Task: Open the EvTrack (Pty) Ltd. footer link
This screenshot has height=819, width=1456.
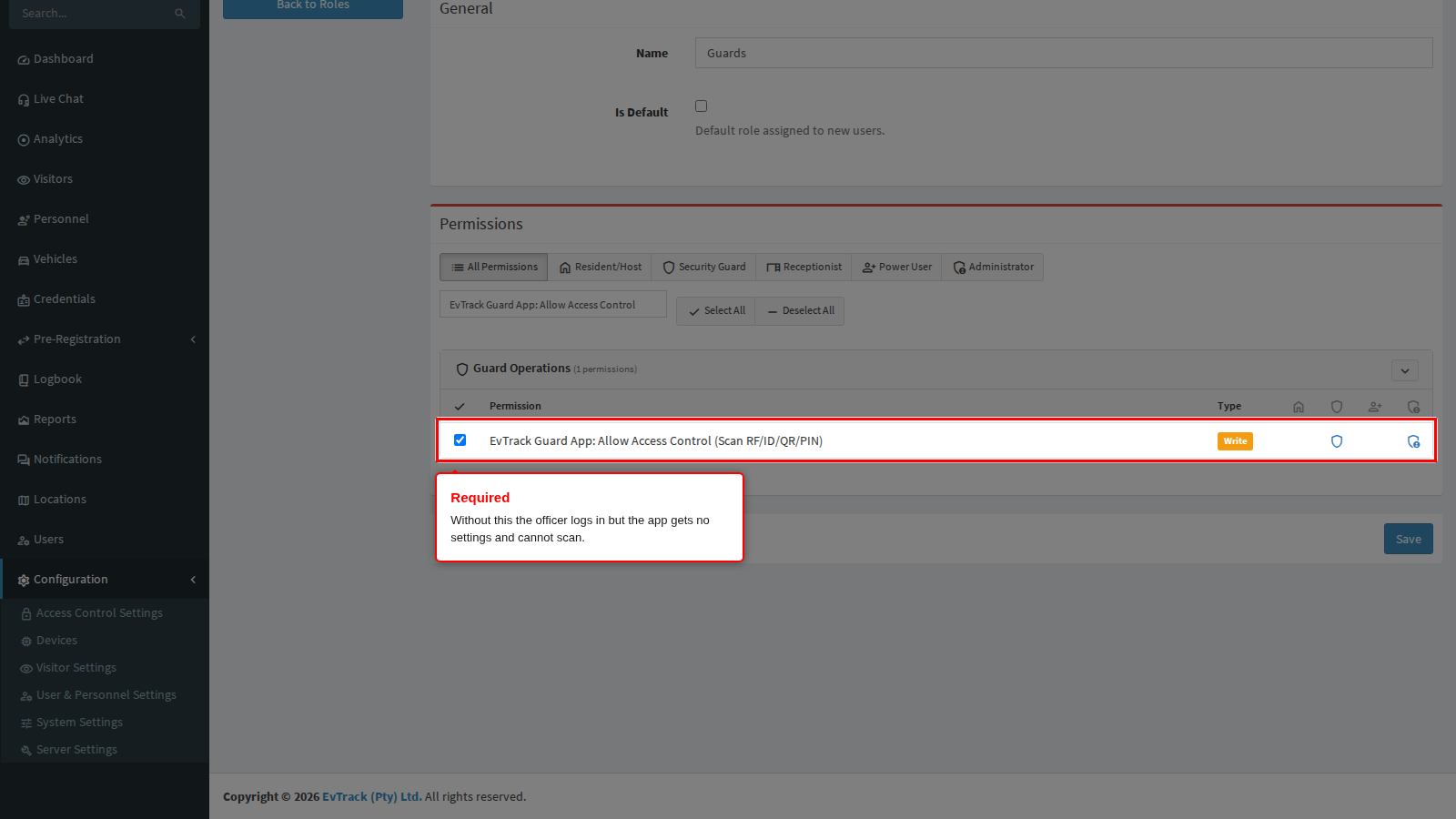Action: tap(371, 797)
